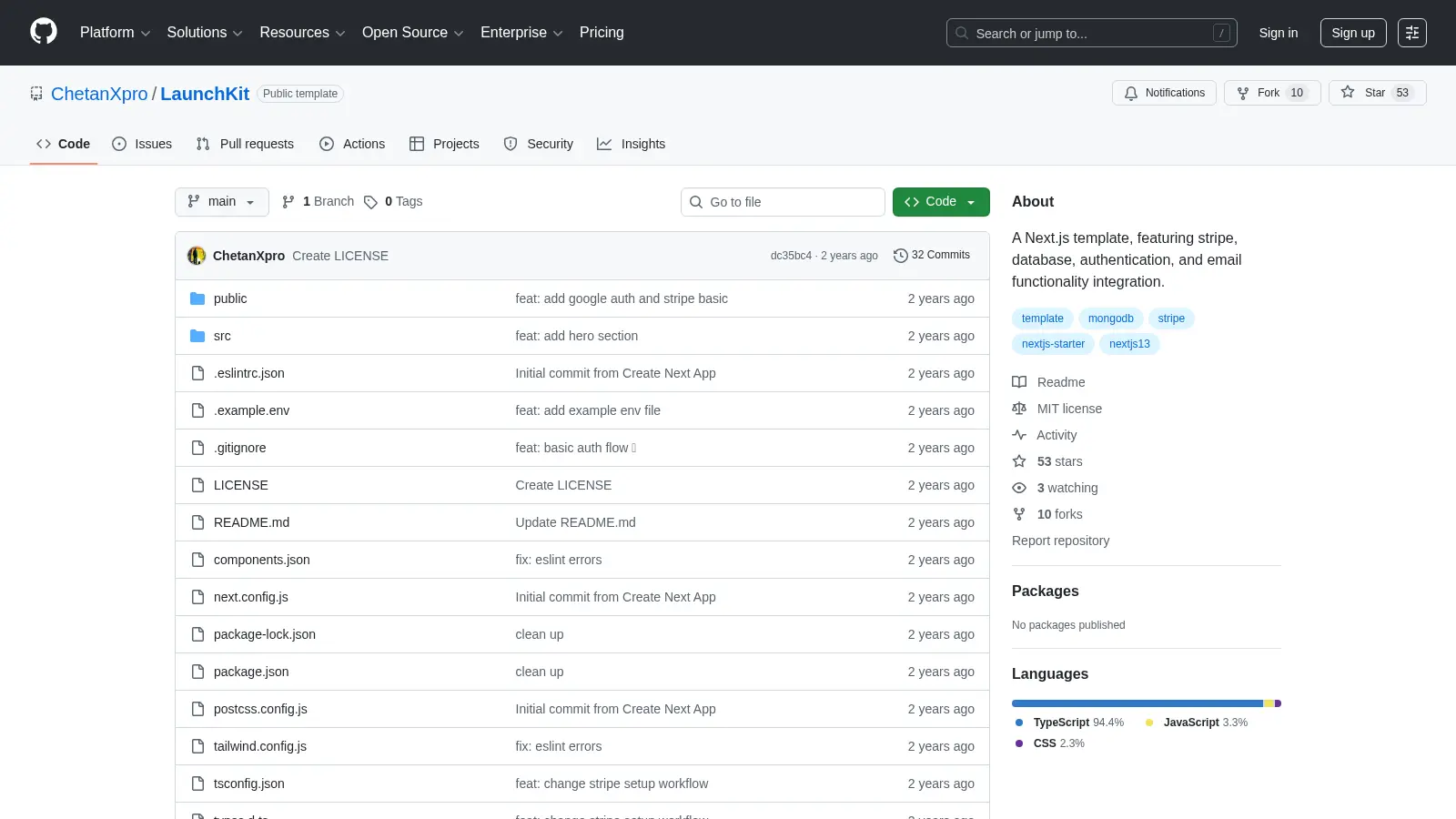Switch to the Issues tab
This screenshot has height=819, width=1456.
click(142, 144)
